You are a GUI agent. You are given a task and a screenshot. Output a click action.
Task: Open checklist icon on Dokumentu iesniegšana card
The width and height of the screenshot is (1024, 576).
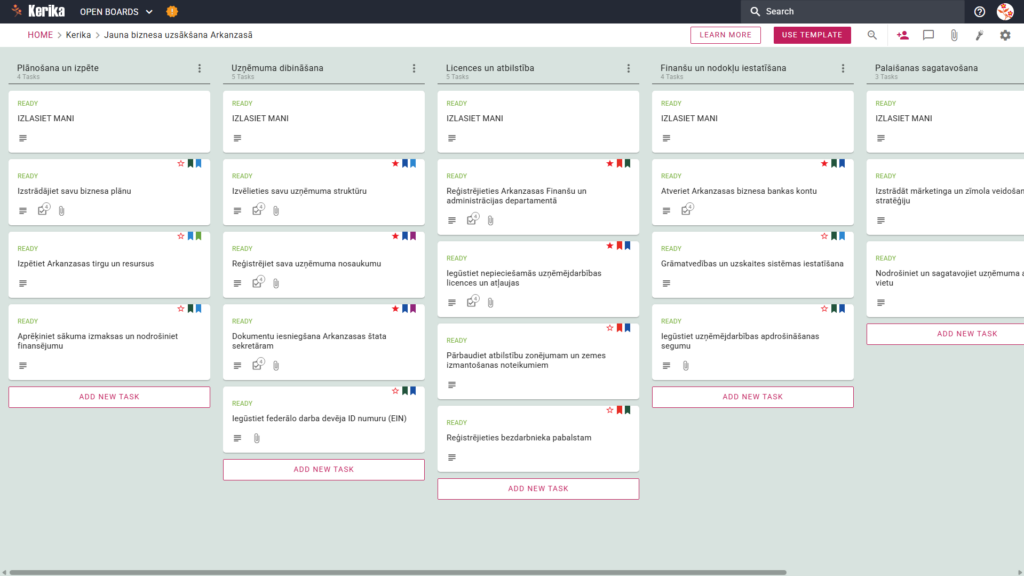pyautogui.click(x=258, y=364)
